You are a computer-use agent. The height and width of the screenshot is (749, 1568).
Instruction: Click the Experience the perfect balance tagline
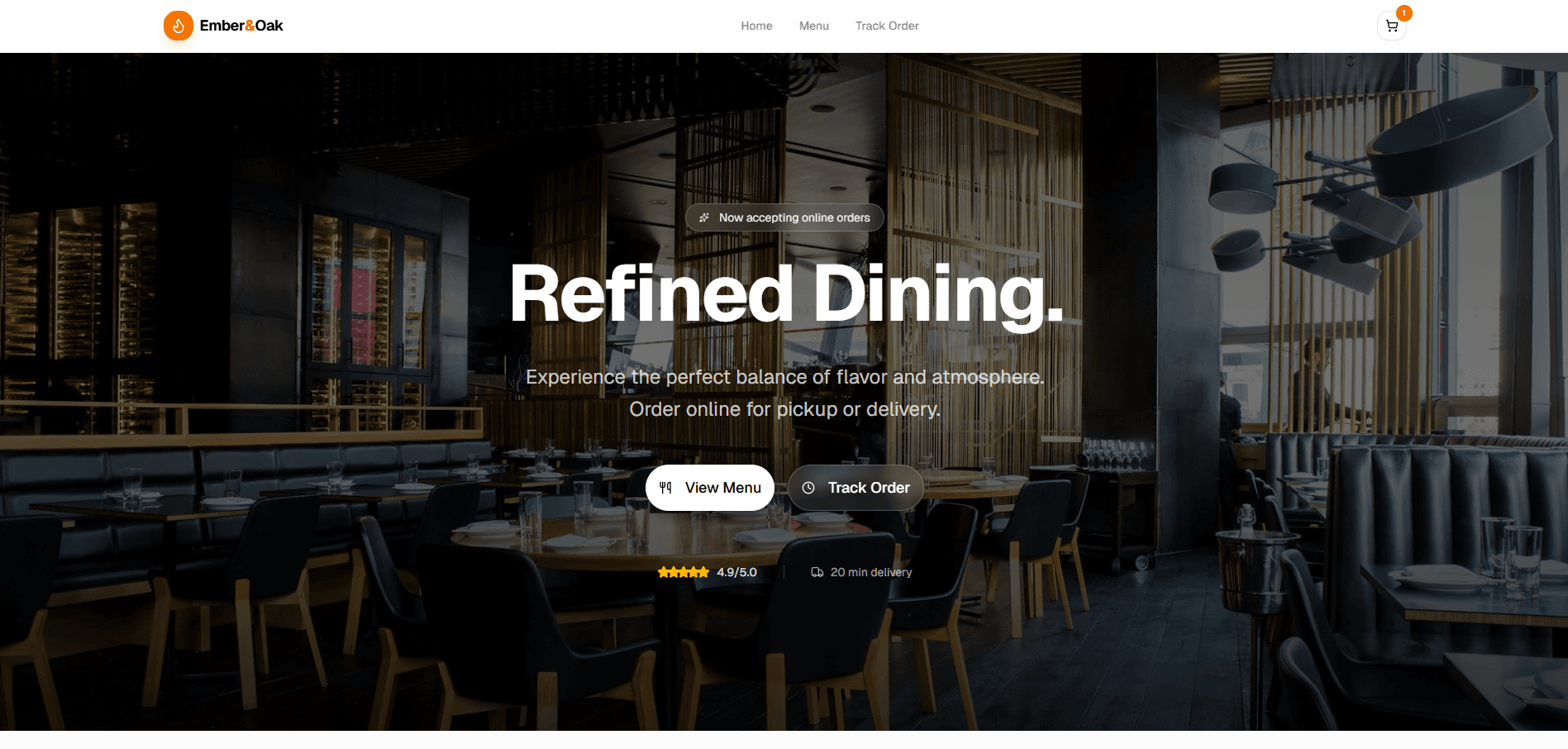[x=785, y=377]
